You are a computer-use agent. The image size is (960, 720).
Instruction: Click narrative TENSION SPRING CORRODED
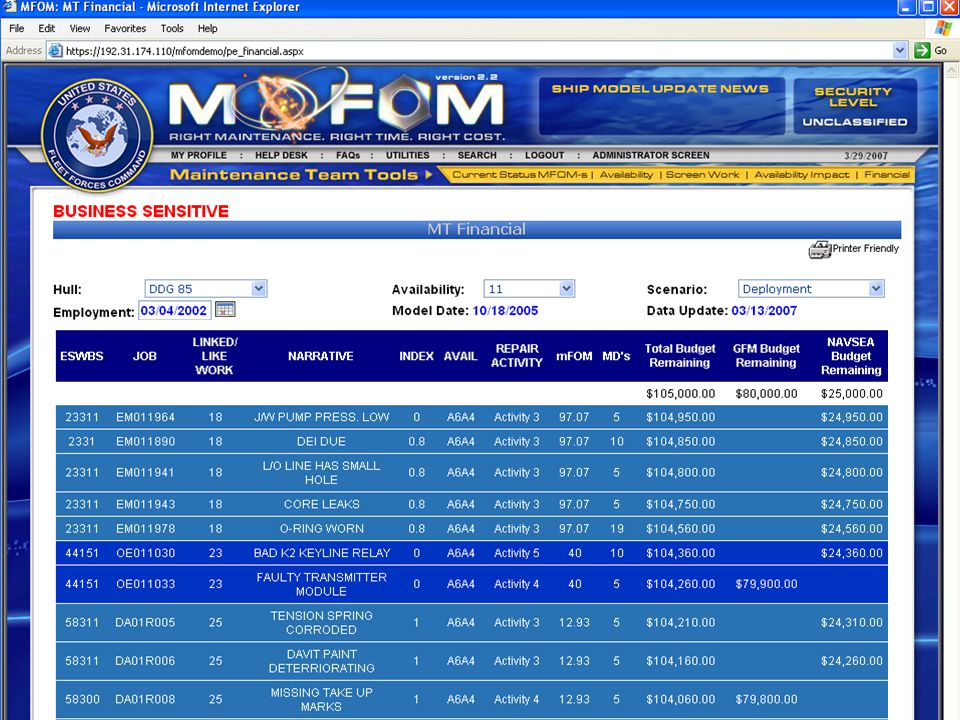pos(321,623)
